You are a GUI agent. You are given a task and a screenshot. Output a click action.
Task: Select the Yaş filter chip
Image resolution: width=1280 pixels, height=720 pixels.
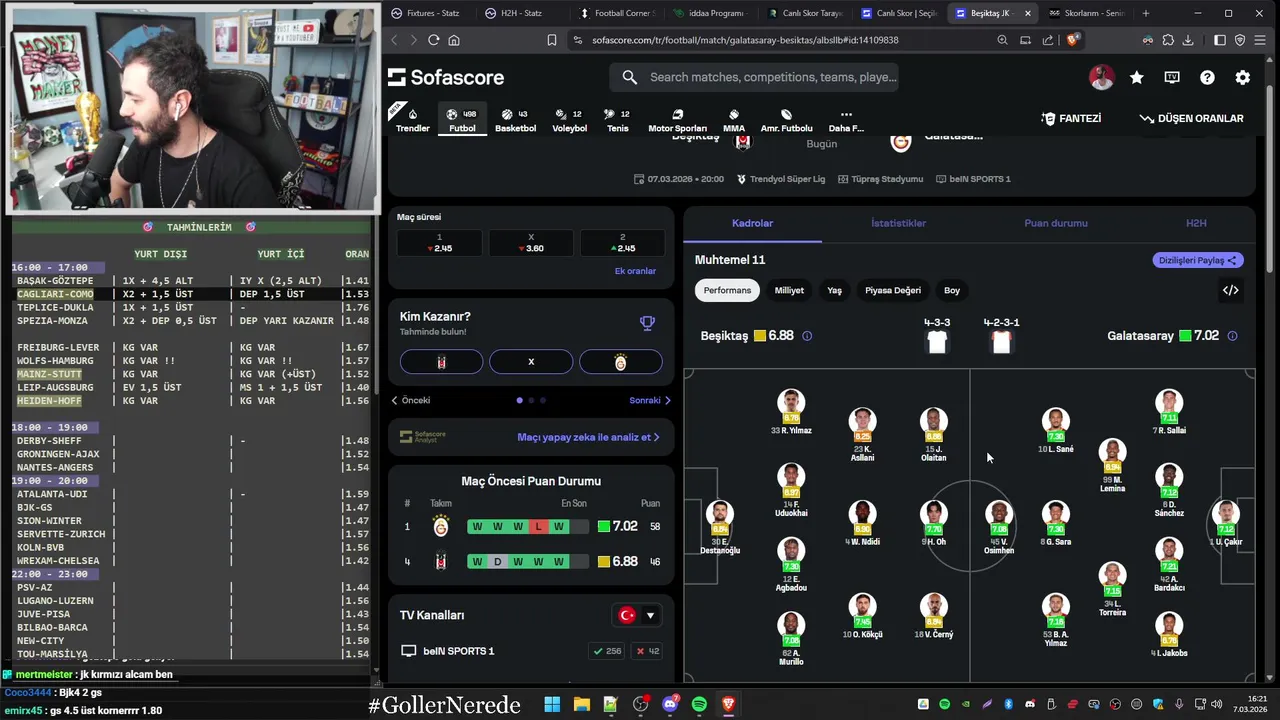click(834, 290)
